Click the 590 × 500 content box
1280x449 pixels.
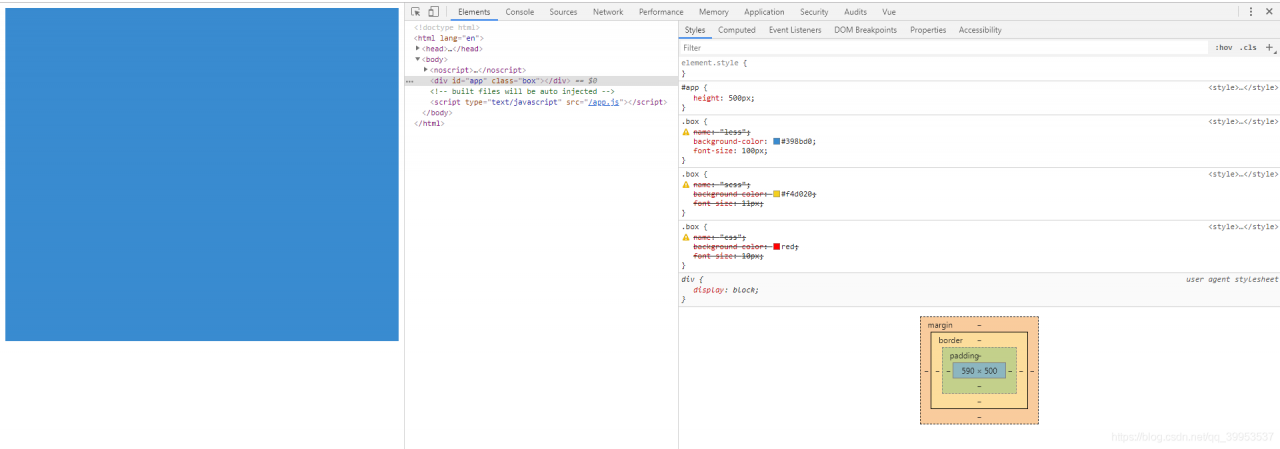(x=979, y=371)
